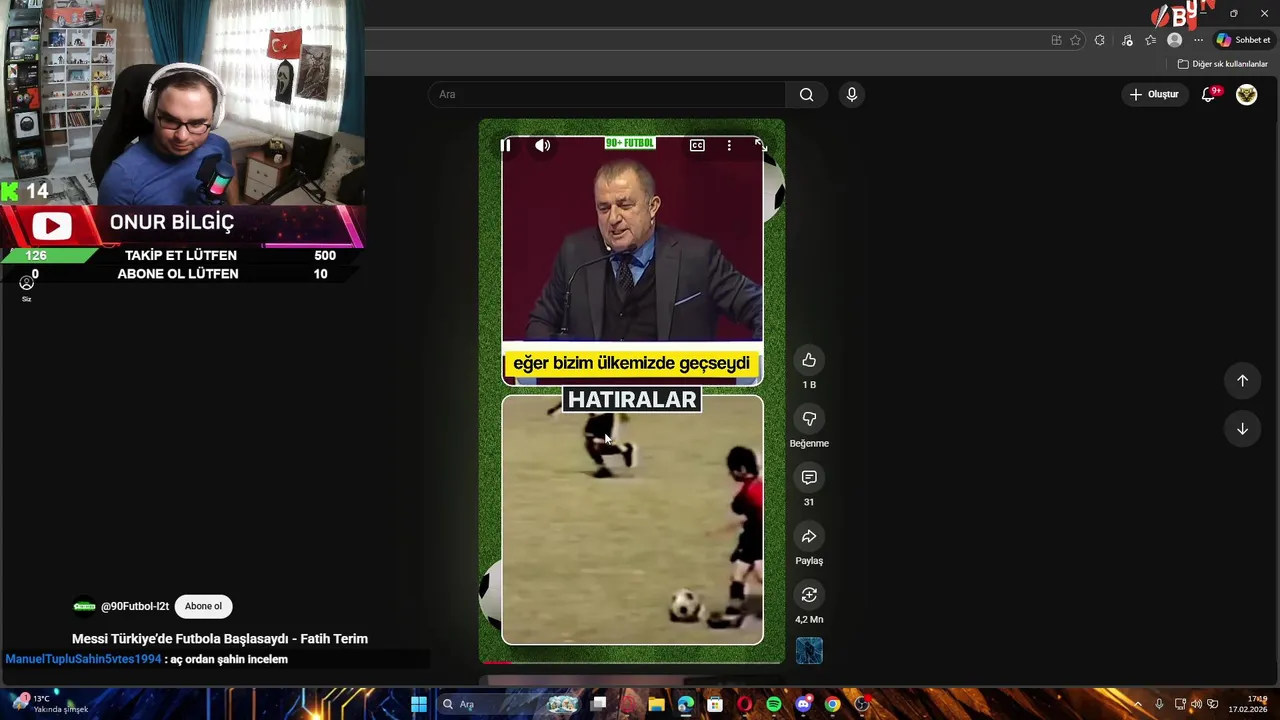
Task: Open the system volume tray icon
Action: coord(1196,704)
